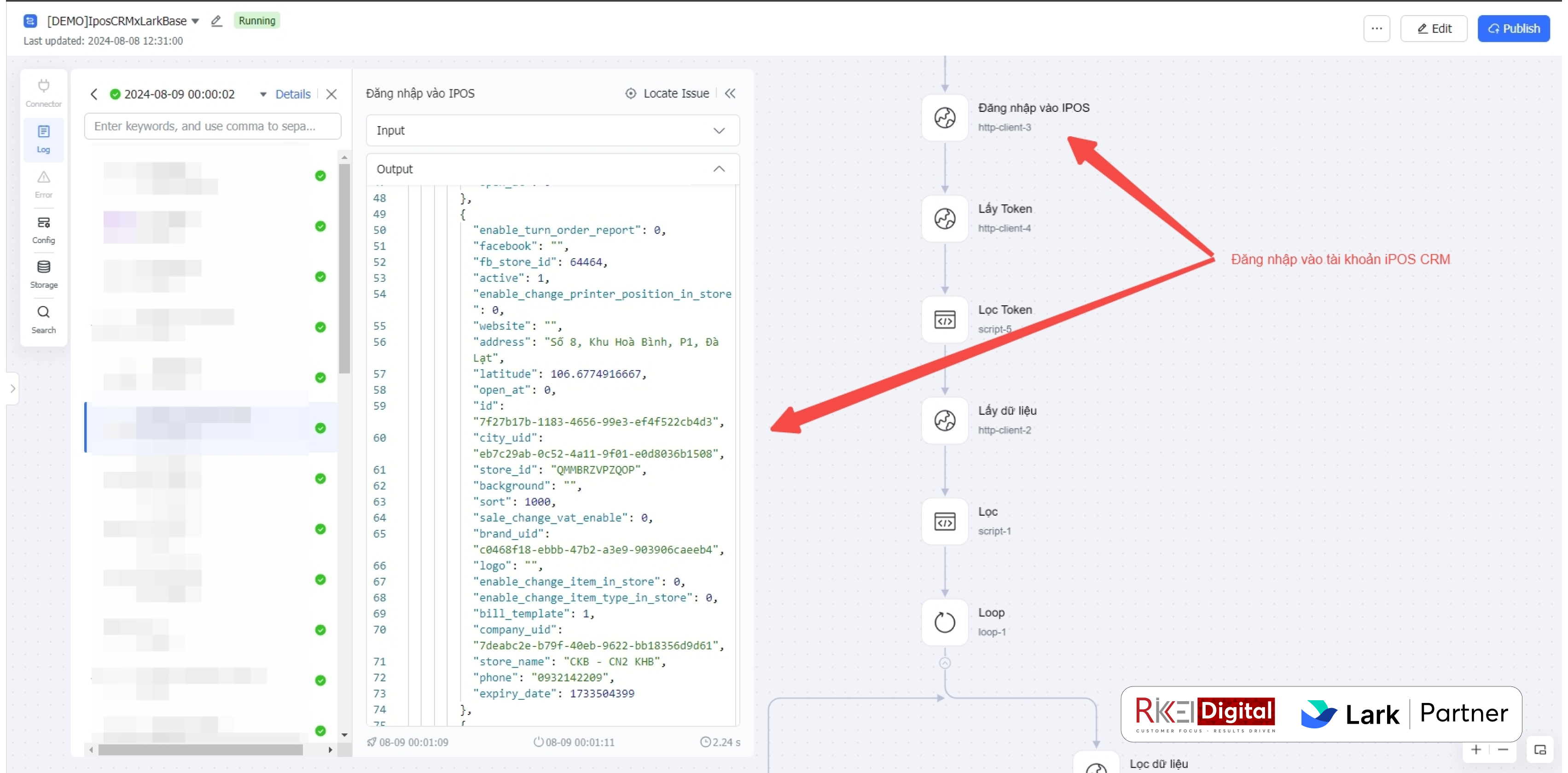Open the Storage sidebar panel
1568x773 pixels.
coord(43,274)
